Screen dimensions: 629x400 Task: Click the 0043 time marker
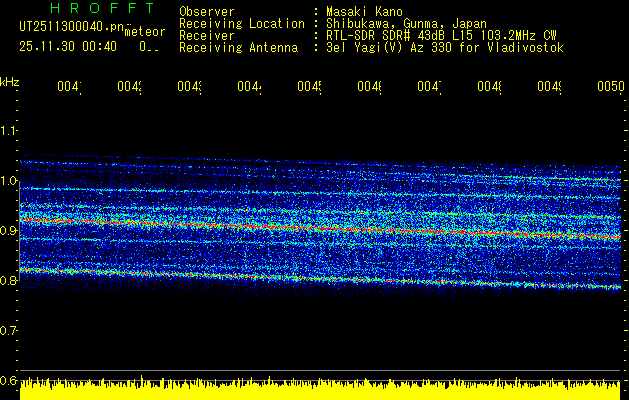(x=189, y=86)
